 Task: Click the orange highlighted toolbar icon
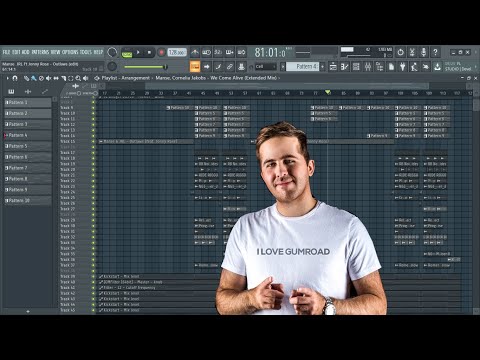(x=195, y=67)
